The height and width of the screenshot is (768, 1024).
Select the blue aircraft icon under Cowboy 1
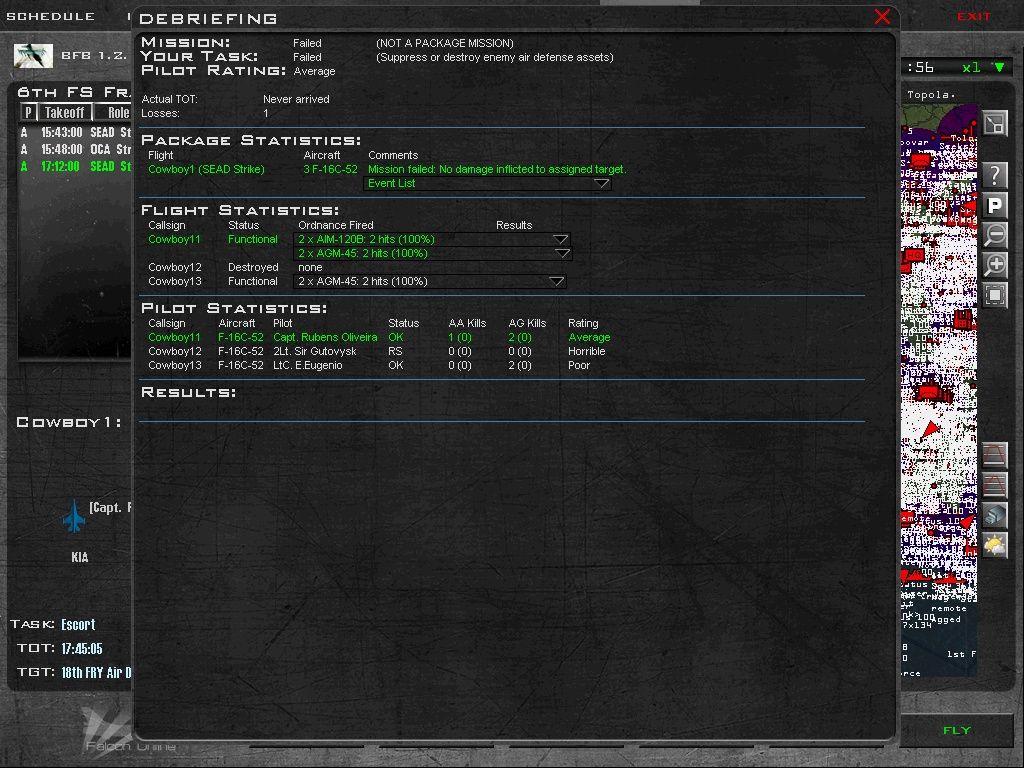point(74,515)
